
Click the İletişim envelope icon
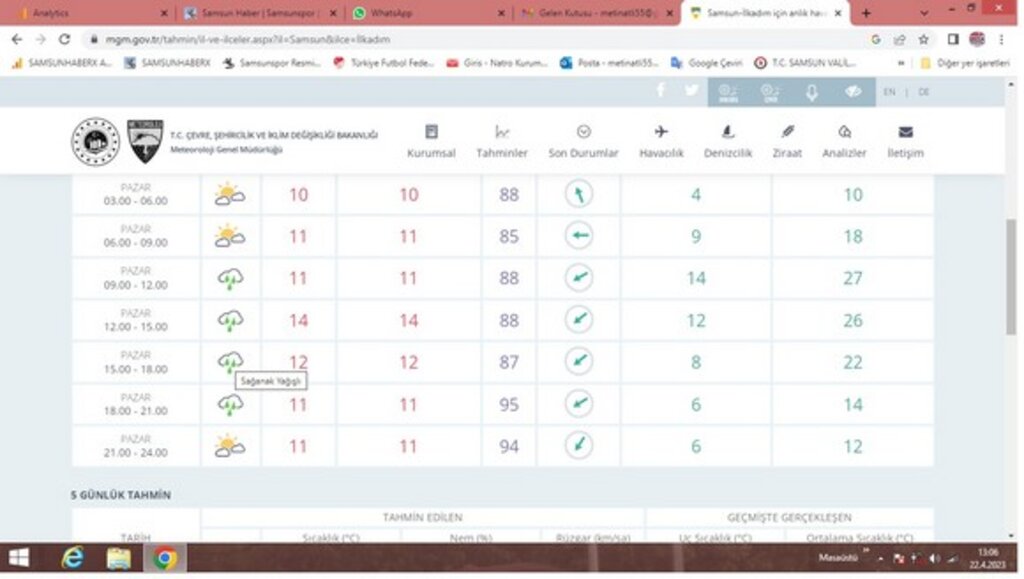click(x=905, y=132)
